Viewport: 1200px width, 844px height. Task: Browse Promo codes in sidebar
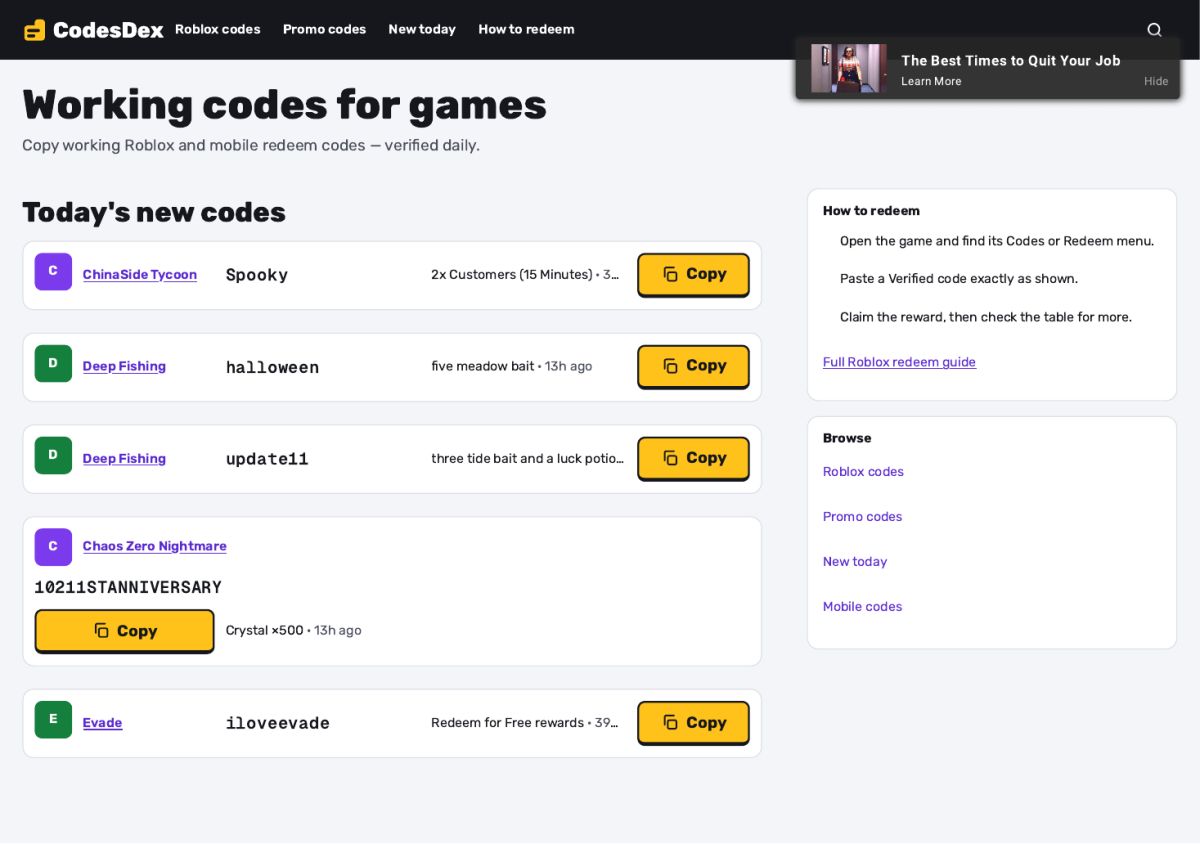[x=862, y=517]
